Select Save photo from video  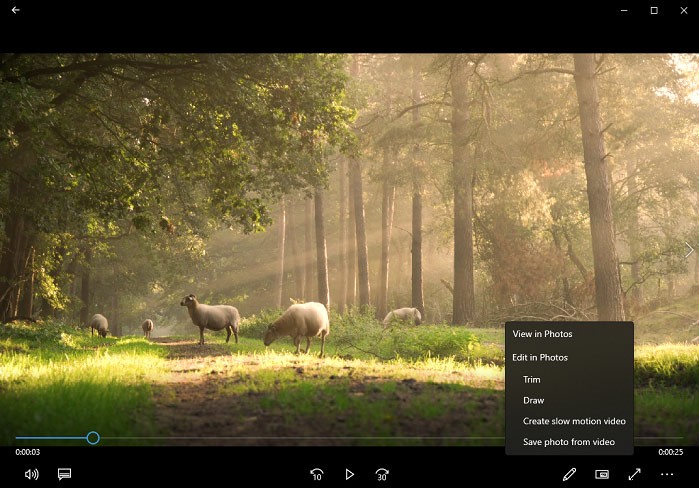568,442
